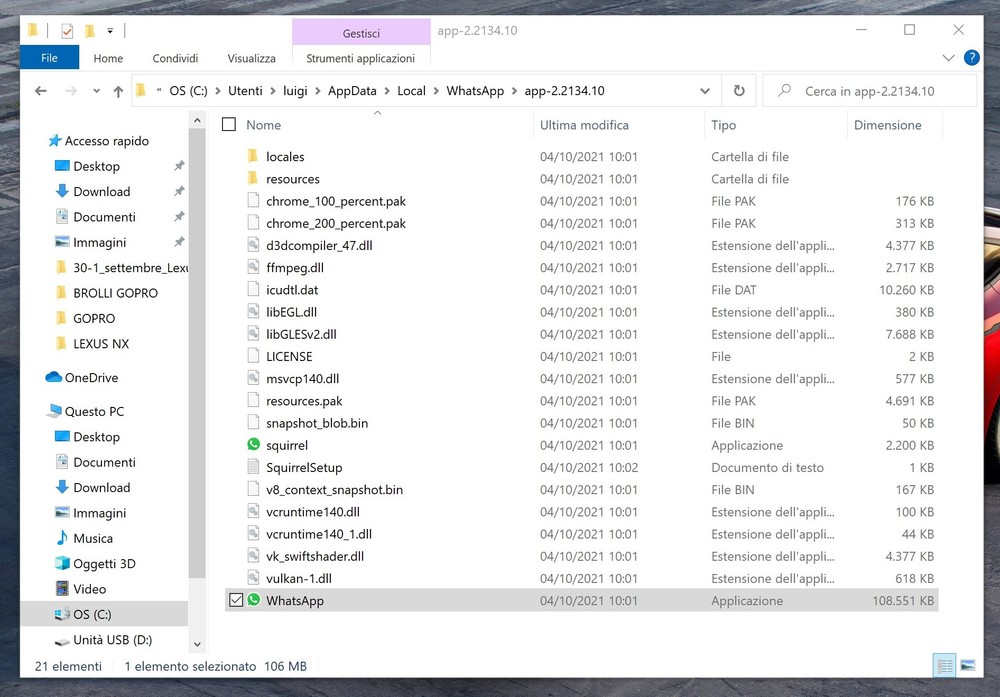Toggle the select-all checkbox next to Nome

coord(229,124)
